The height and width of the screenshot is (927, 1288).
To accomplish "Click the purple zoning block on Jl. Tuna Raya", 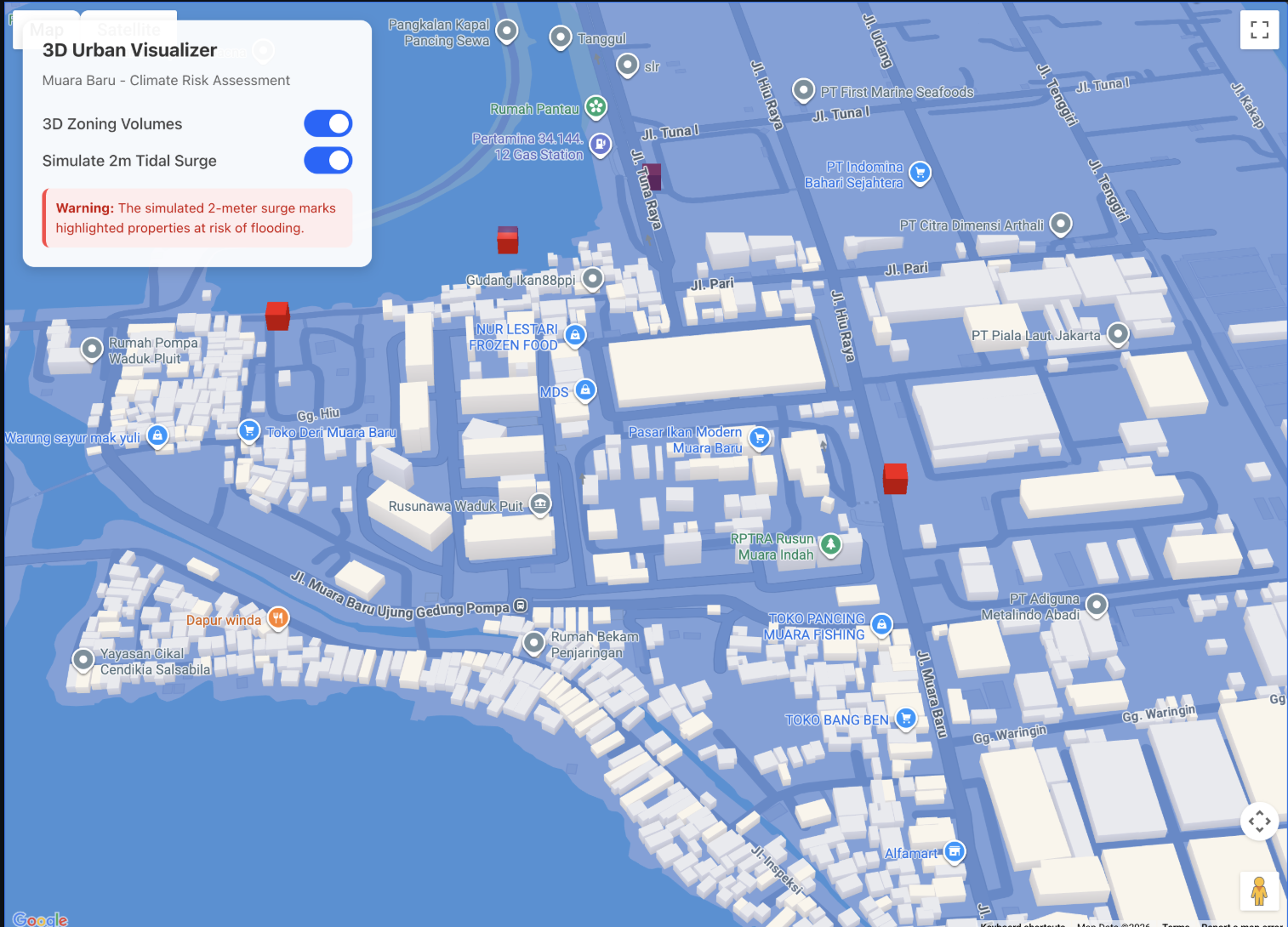I will pos(652,176).
